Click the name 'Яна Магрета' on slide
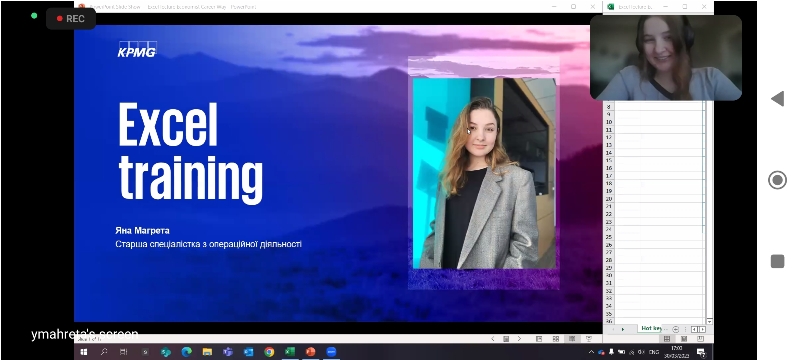800x360 pixels. 142,231
